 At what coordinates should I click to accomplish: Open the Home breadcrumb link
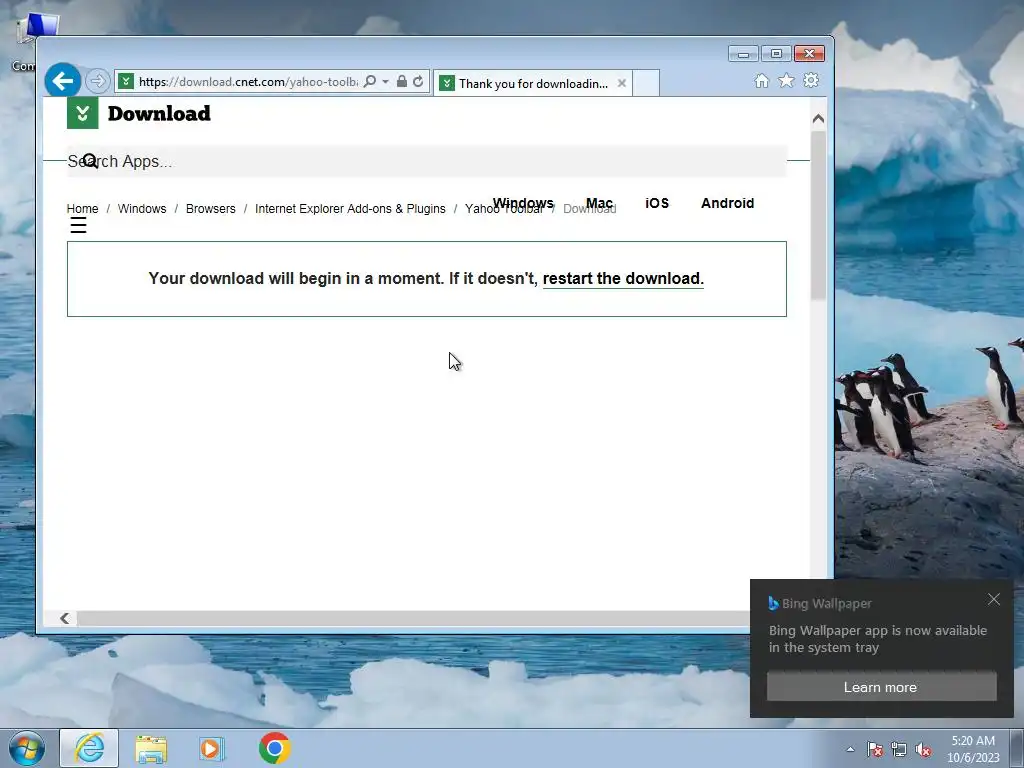pyautogui.click(x=82, y=209)
